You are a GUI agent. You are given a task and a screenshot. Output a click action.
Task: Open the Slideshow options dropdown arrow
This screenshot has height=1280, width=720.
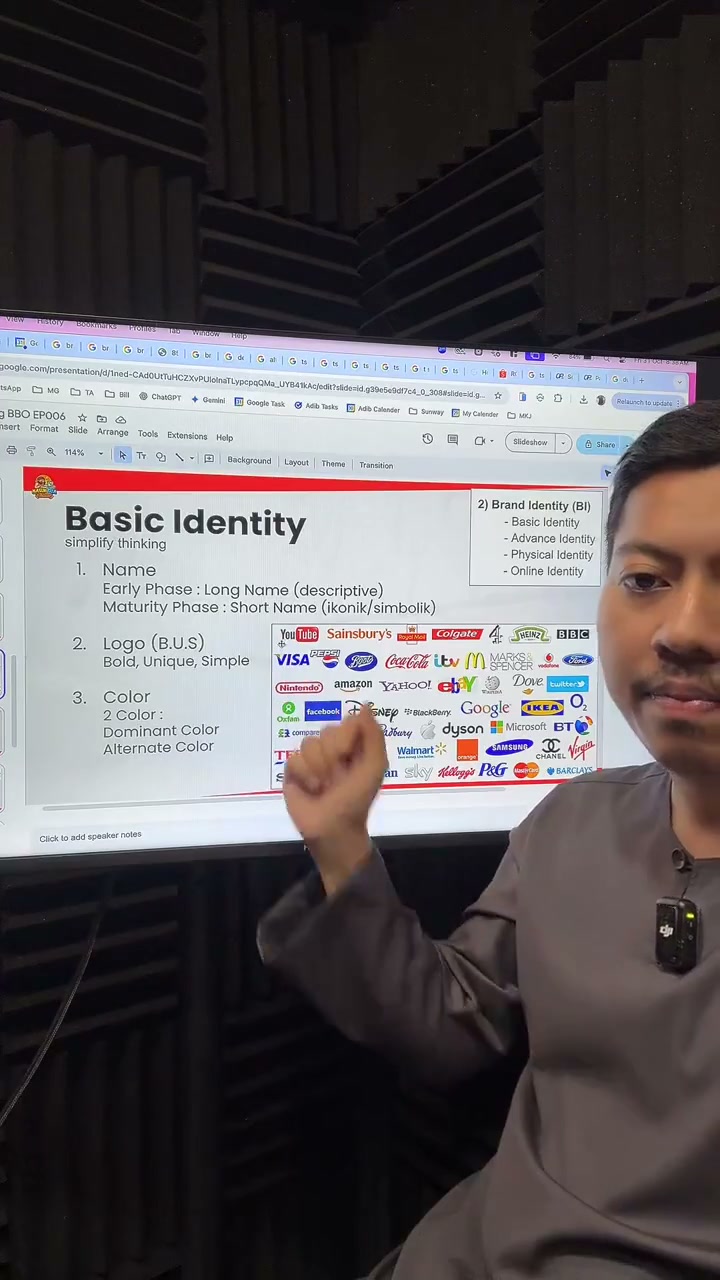pos(563,443)
